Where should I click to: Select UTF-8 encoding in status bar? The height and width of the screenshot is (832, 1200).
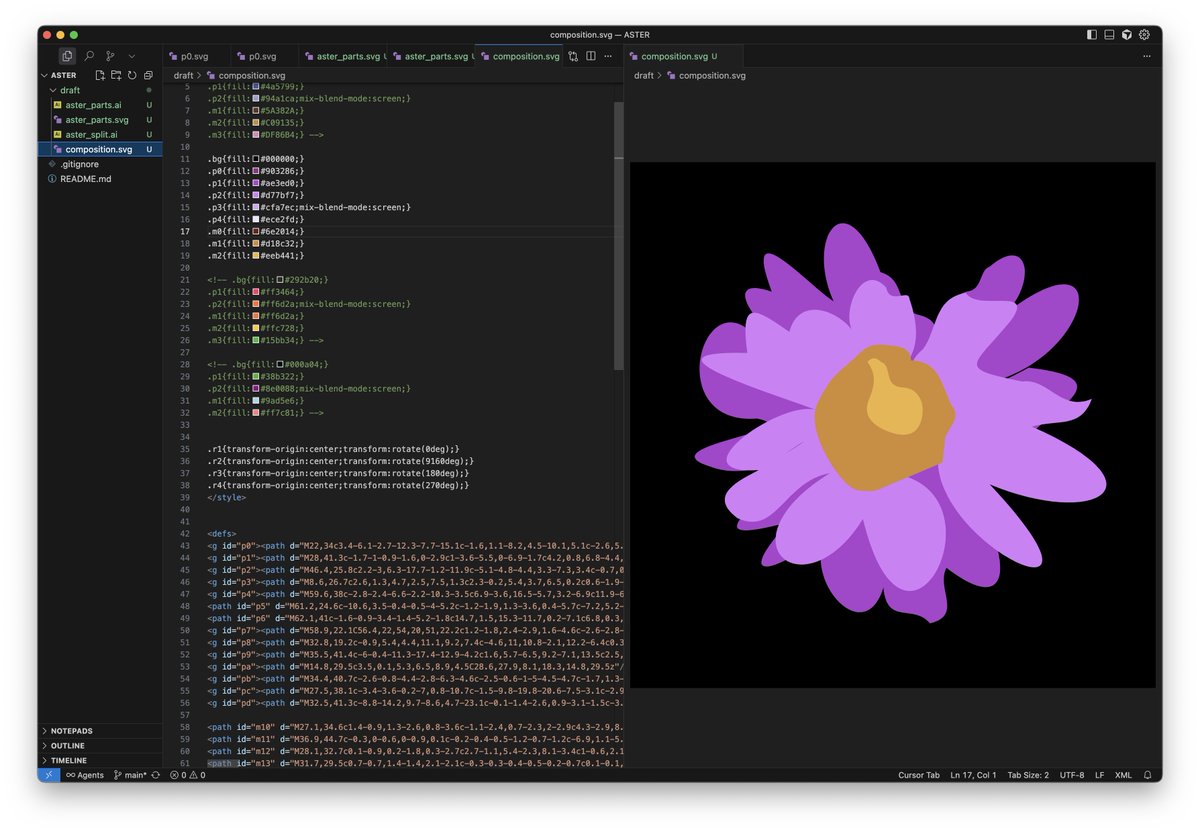[1071, 775]
